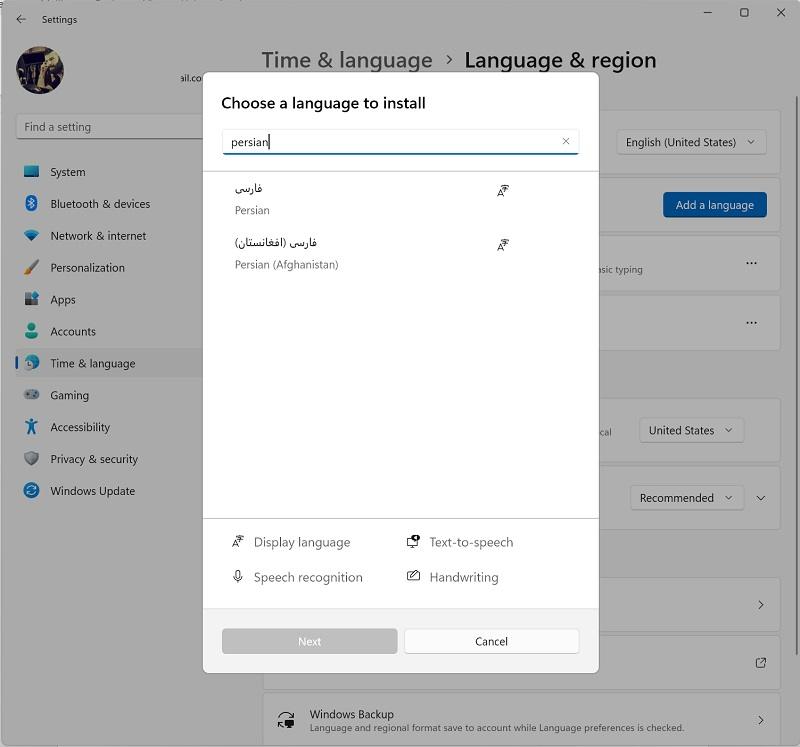Click the Network & internet wifi icon
The width and height of the screenshot is (800, 747).
click(x=32, y=236)
